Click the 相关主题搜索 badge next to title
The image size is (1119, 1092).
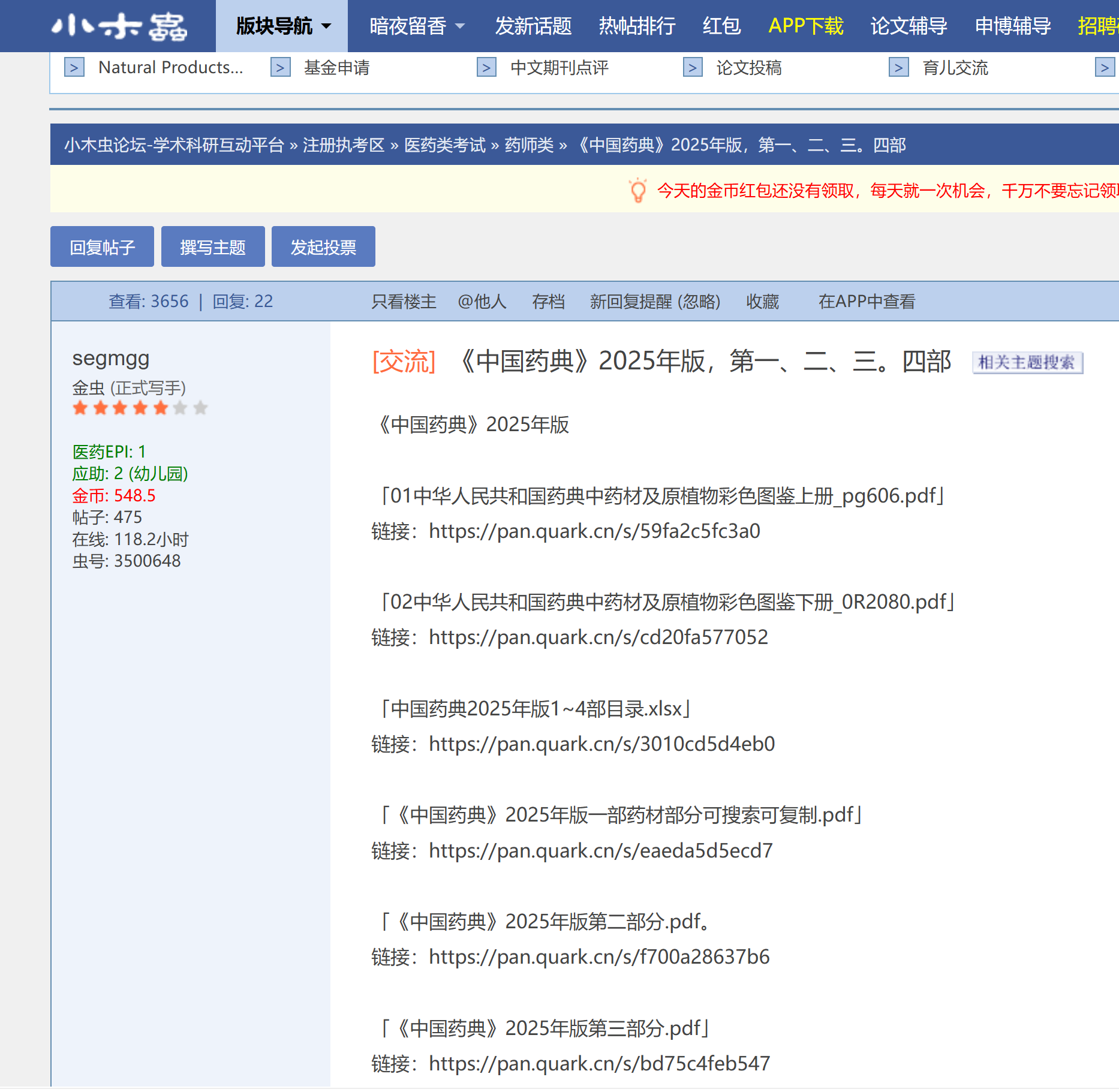1027,363
